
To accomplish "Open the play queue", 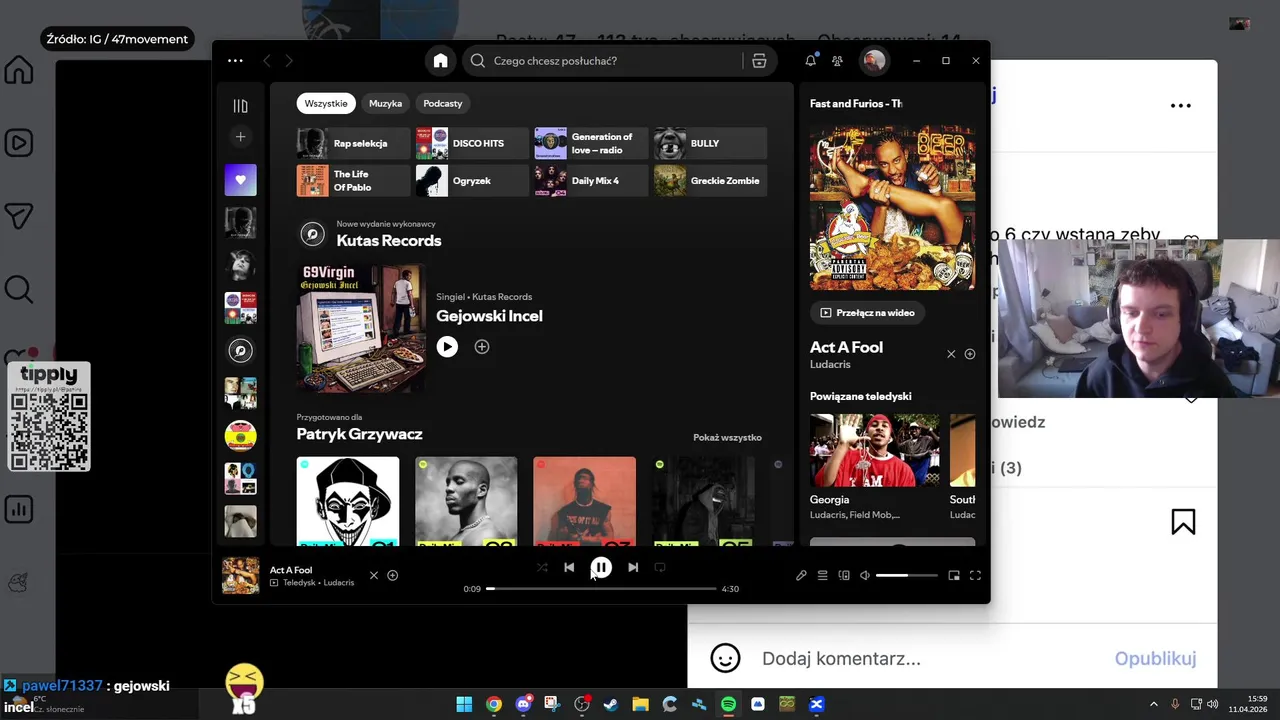I will pyautogui.click(x=823, y=575).
